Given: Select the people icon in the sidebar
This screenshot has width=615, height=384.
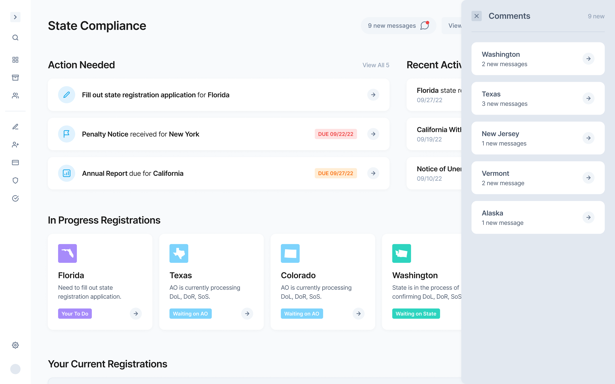Looking at the screenshot, I should 15,95.
